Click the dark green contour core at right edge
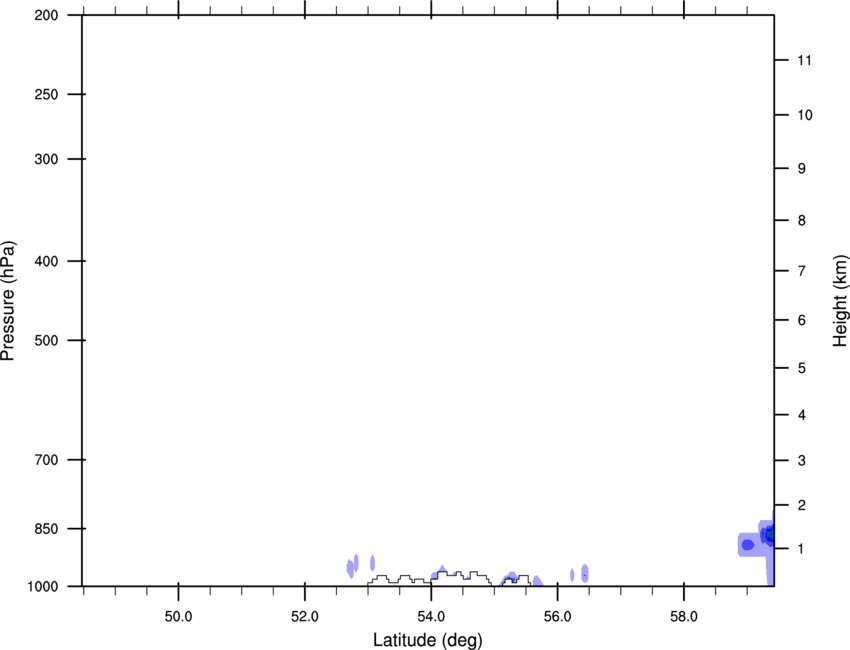Image resolution: width=850 pixels, height=650 pixels. [x=770, y=535]
